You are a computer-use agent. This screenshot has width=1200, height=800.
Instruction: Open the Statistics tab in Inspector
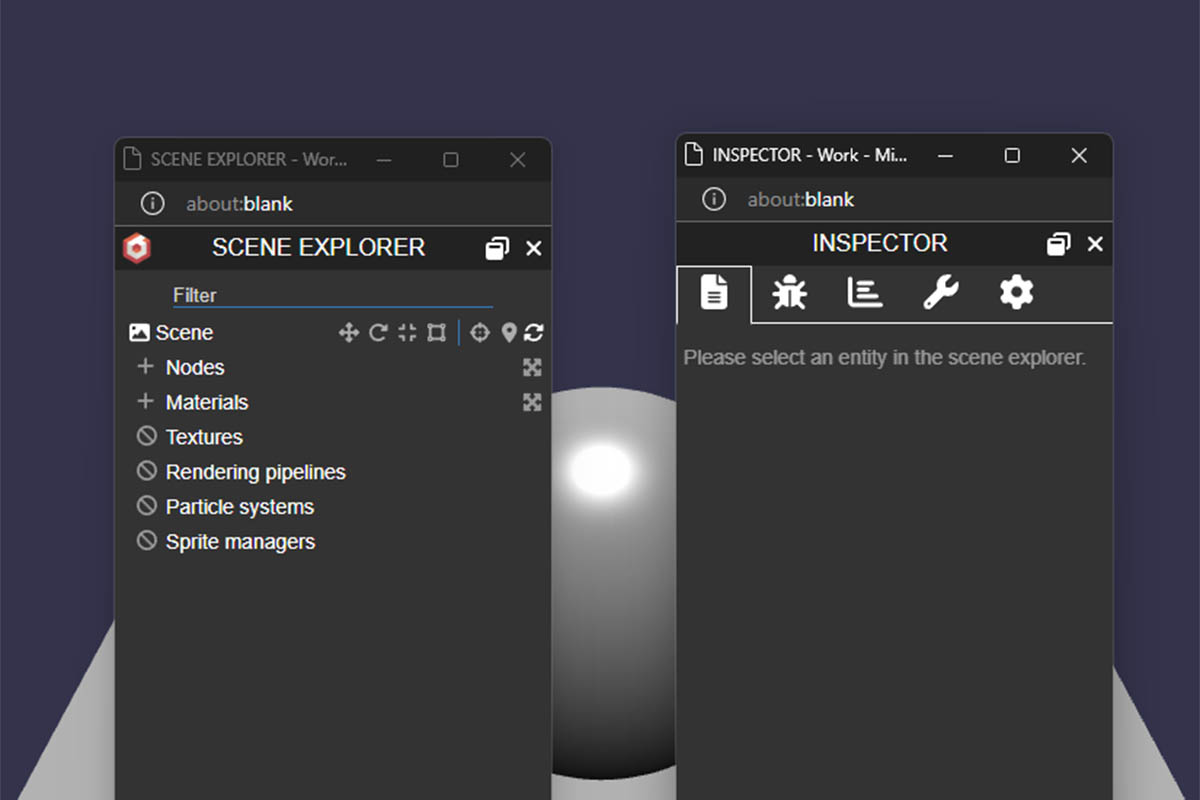(x=865, y=293)
